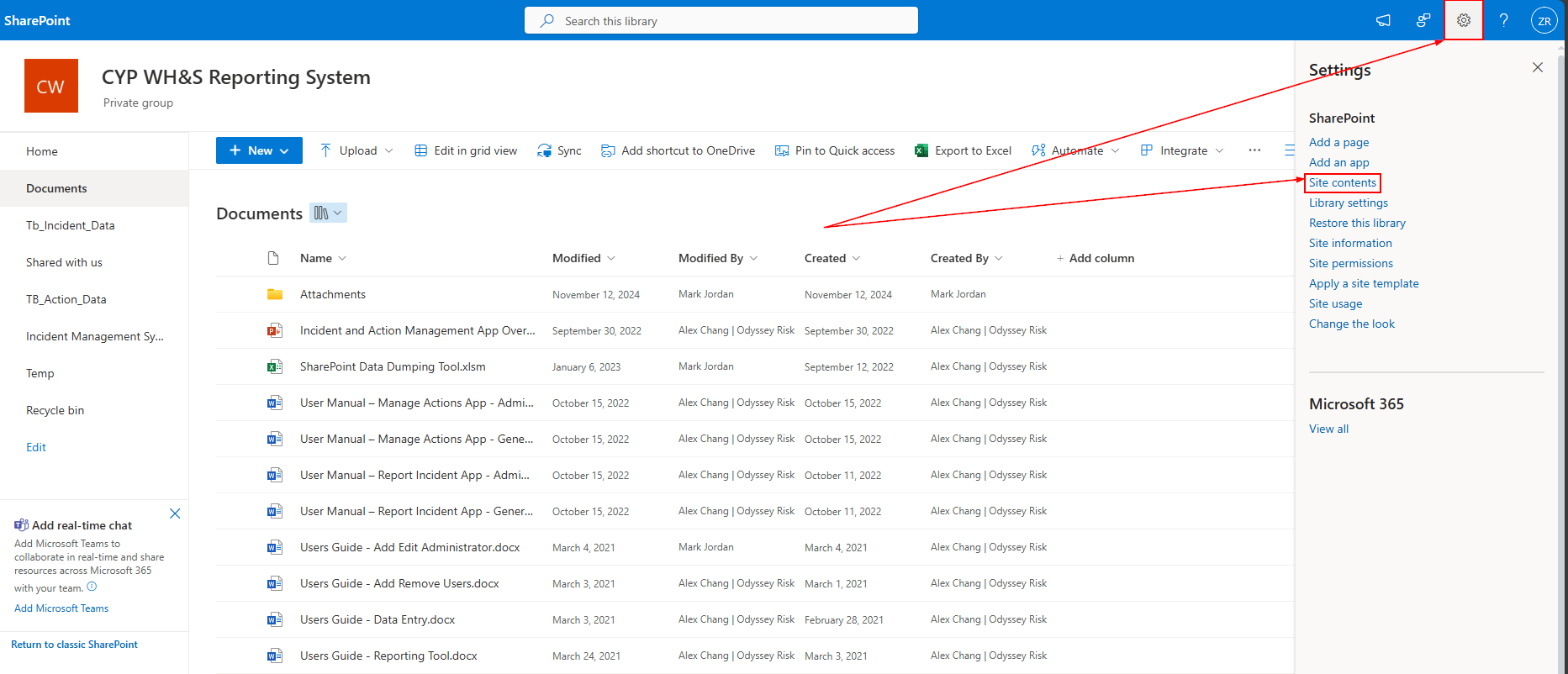Open Shared with us in left navigation

coord(64,262)
